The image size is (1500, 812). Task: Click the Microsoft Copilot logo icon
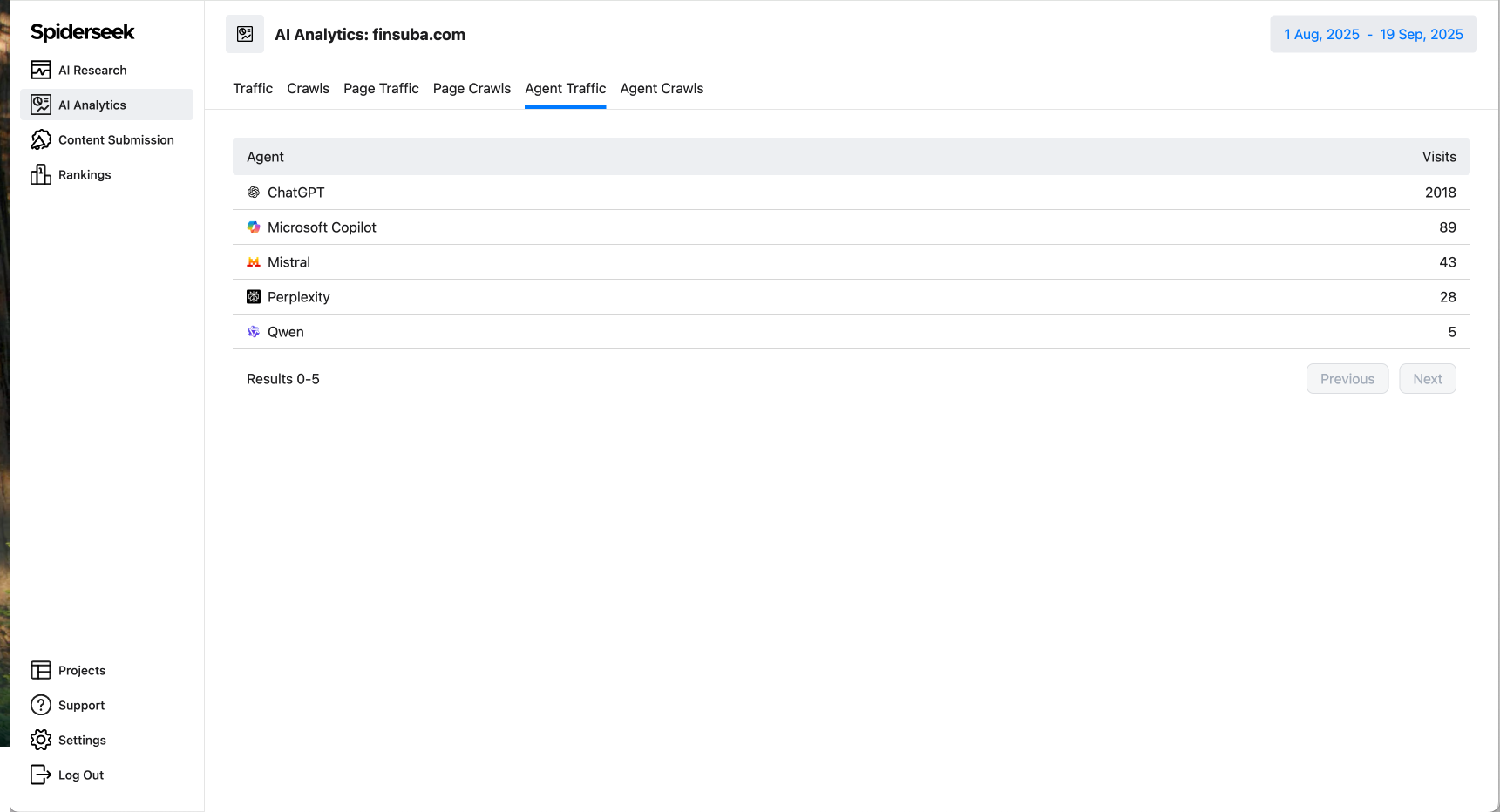[x=254, y=227]
